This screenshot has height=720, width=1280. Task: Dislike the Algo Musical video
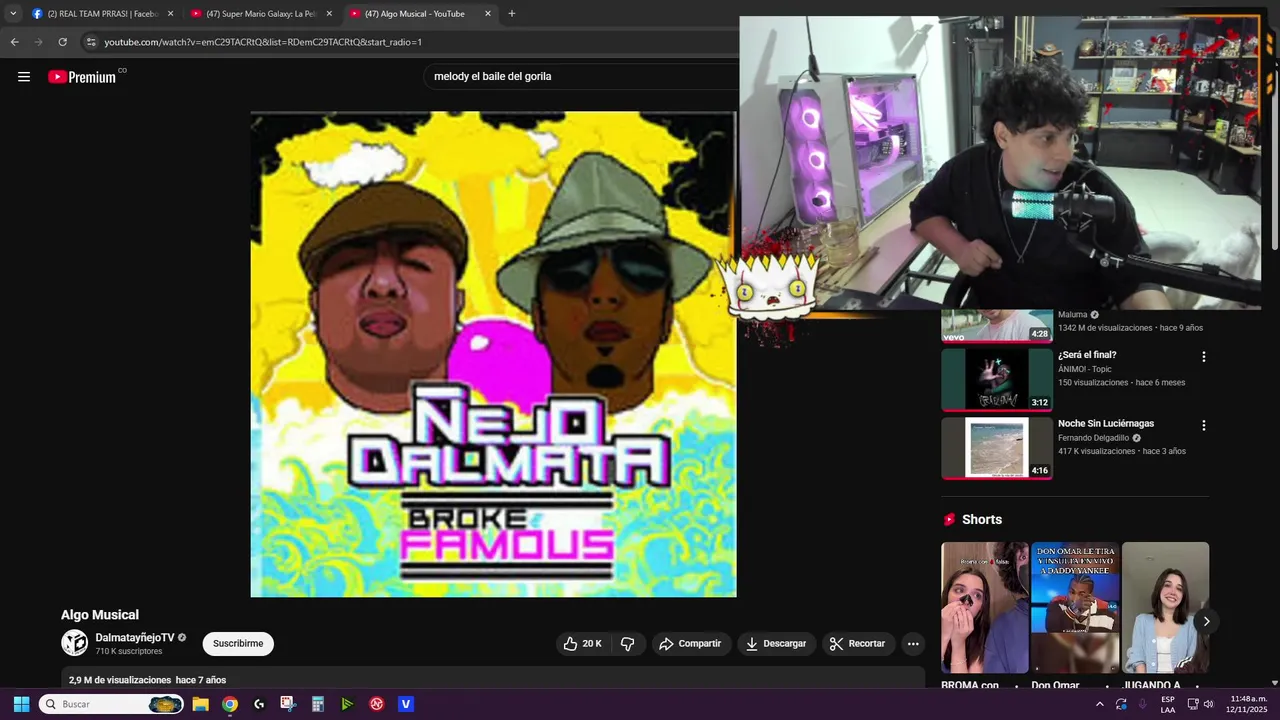point(628,644)
